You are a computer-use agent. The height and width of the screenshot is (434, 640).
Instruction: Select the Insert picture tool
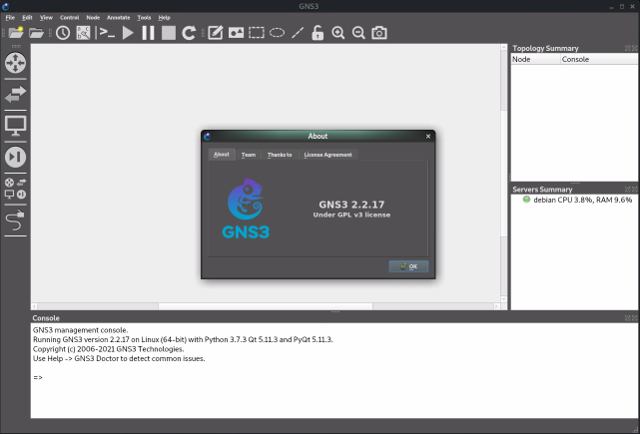236,33
